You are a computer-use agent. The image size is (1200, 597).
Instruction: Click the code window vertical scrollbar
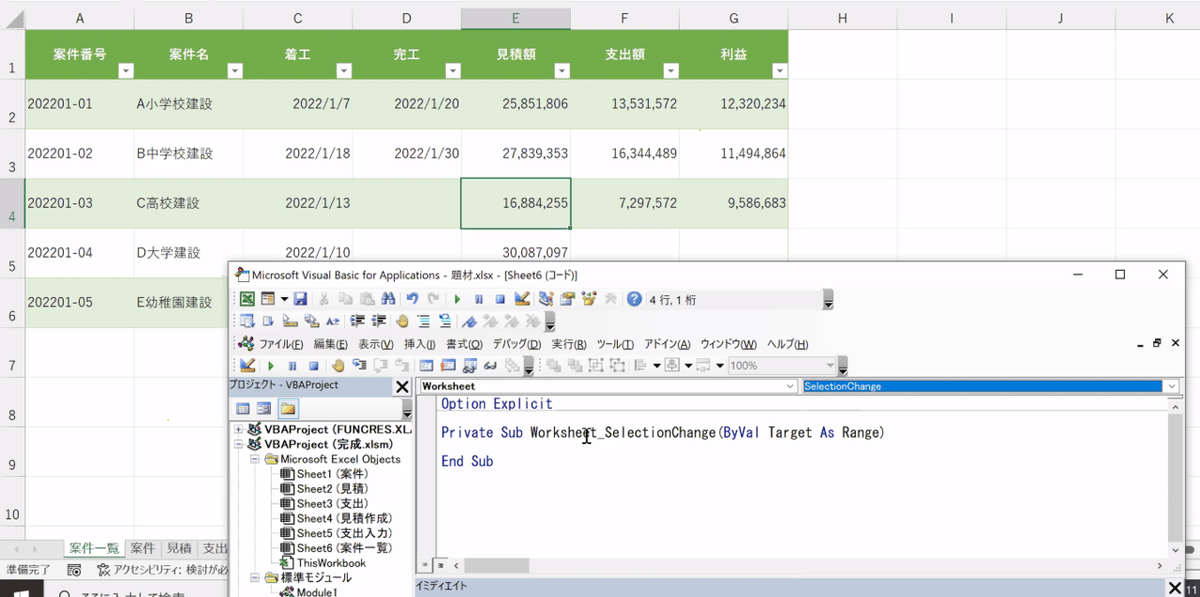[x=1174, y=478]
